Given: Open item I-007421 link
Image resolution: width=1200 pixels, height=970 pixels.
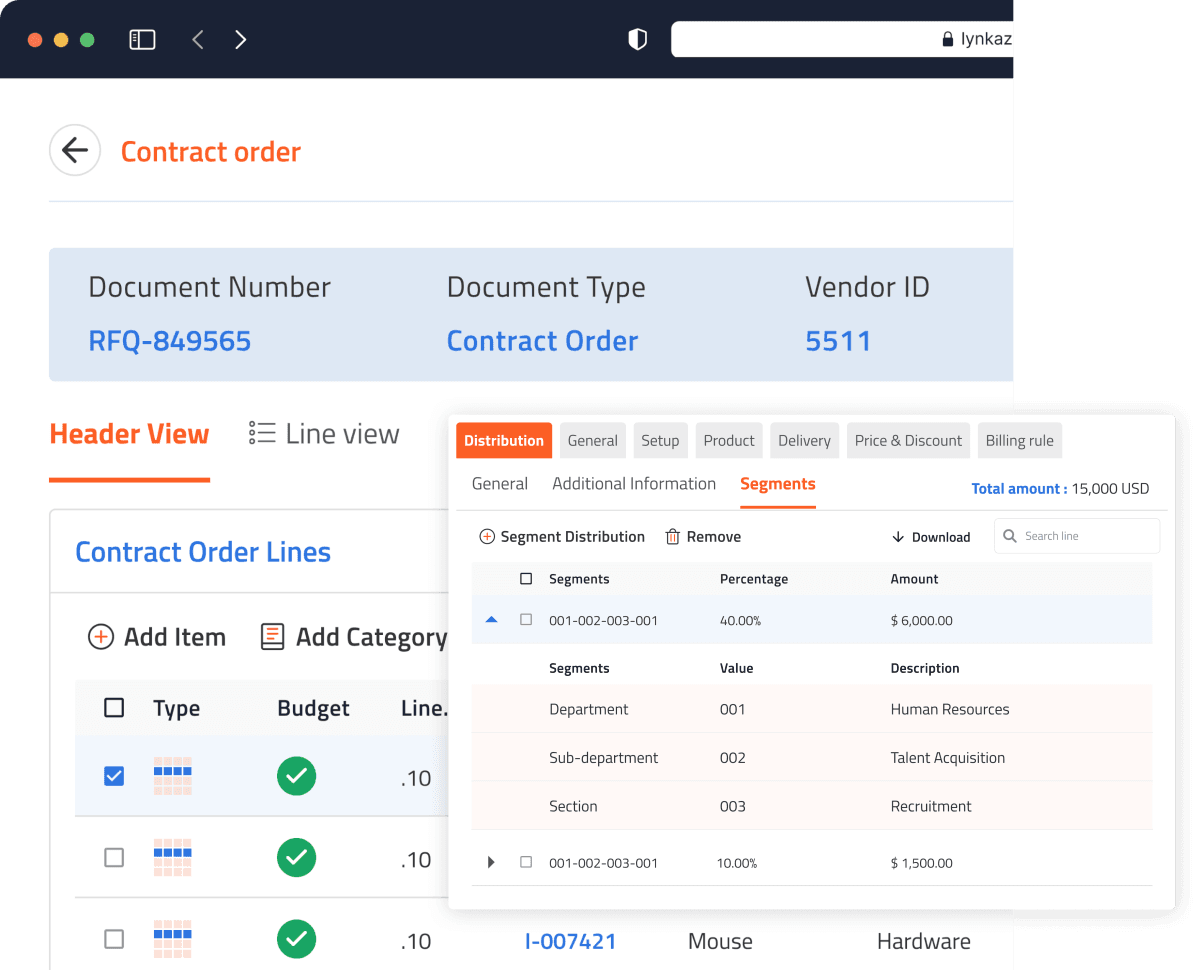Looking at the screenshot, I should click(x=570, y=941).
